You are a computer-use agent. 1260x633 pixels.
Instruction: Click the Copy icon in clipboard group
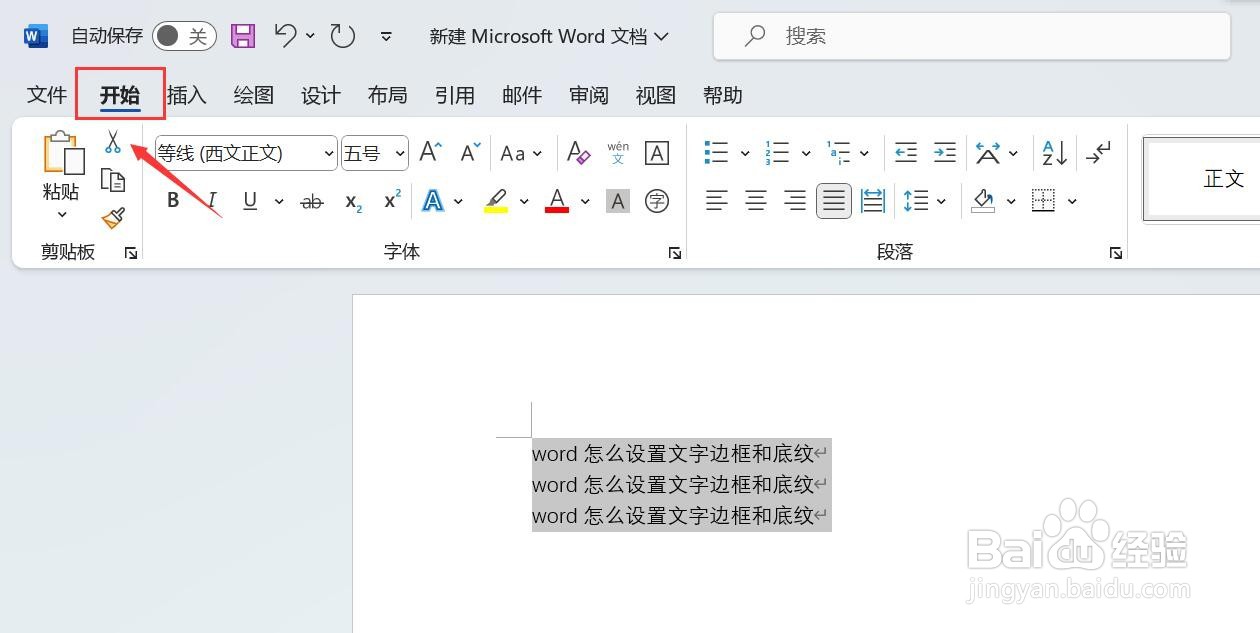tap(113, 180)
